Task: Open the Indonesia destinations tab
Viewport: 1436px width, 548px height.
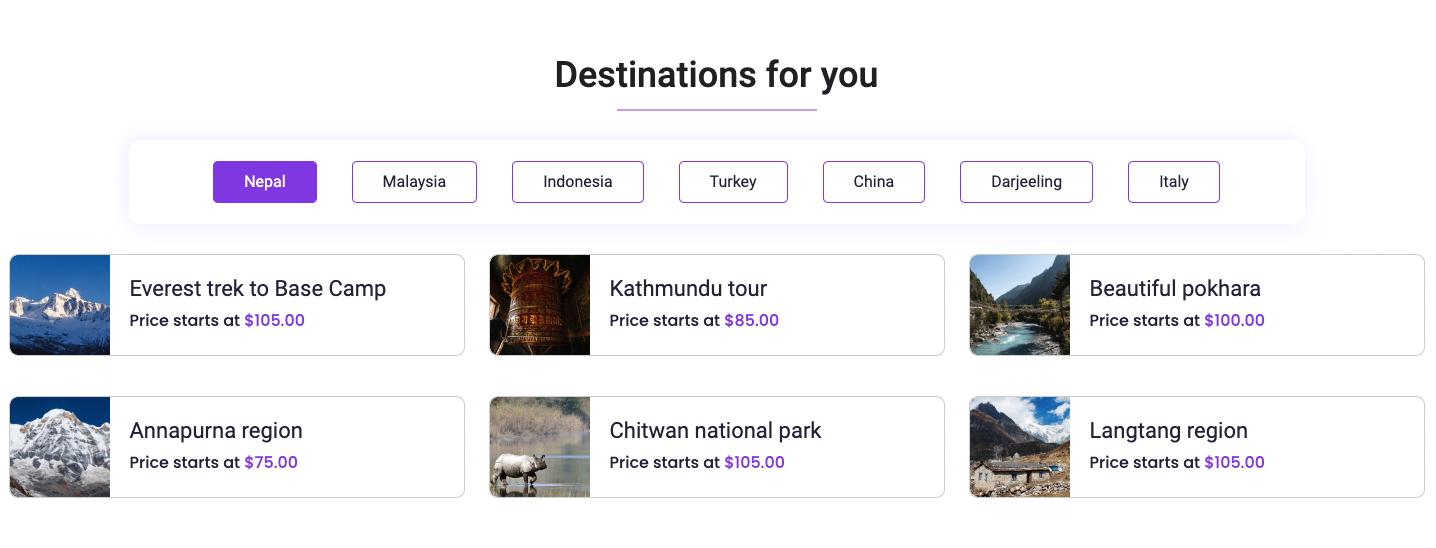Action: [x=578, y=182]
